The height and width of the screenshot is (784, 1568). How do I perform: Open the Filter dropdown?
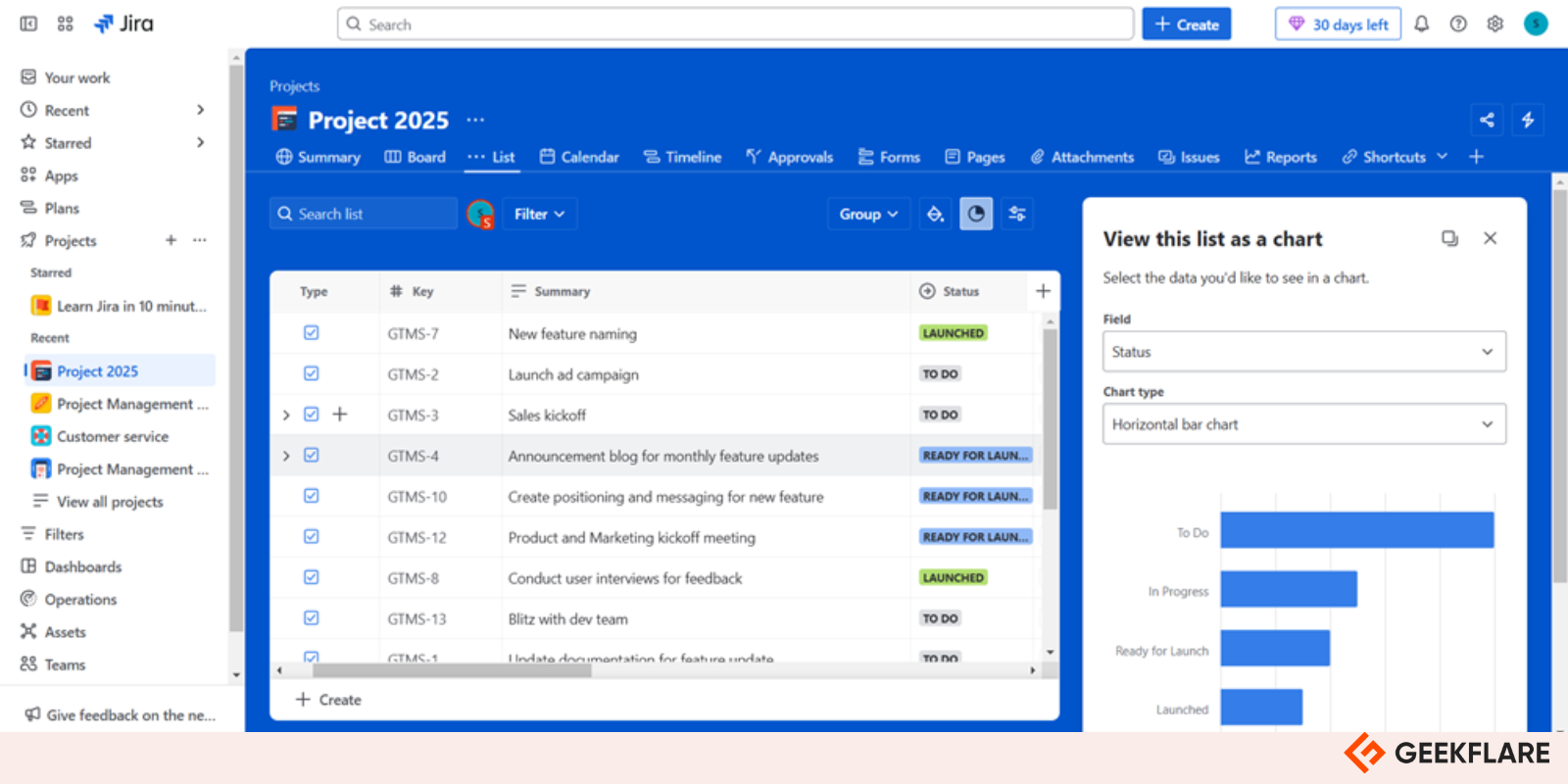(x=540, y=214)
